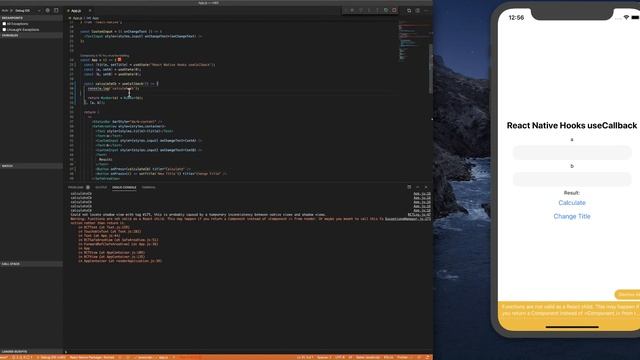Tap the Dismiss All button on the warning
This screenshot has height=360, width=640.
627,295
